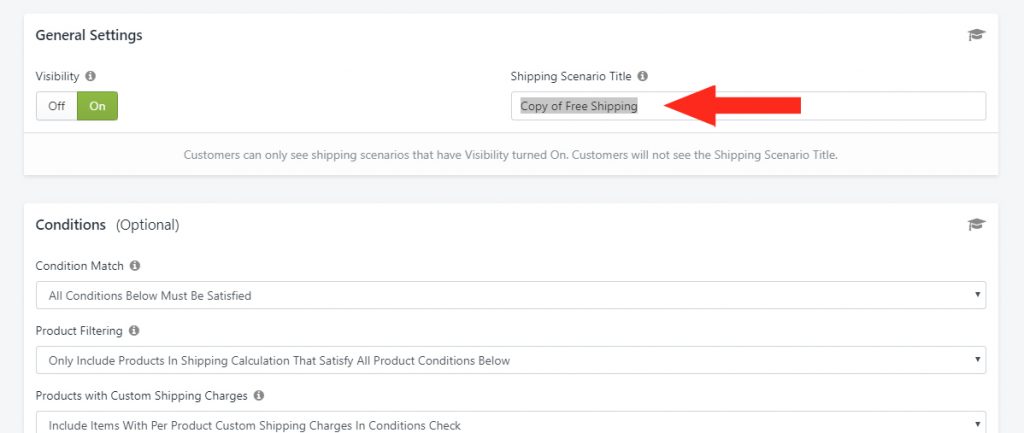Click the arrow on the Only Include Products dropdown
Image resolution: width=1024 pixels, height=433 pixels.
point(978,359)
